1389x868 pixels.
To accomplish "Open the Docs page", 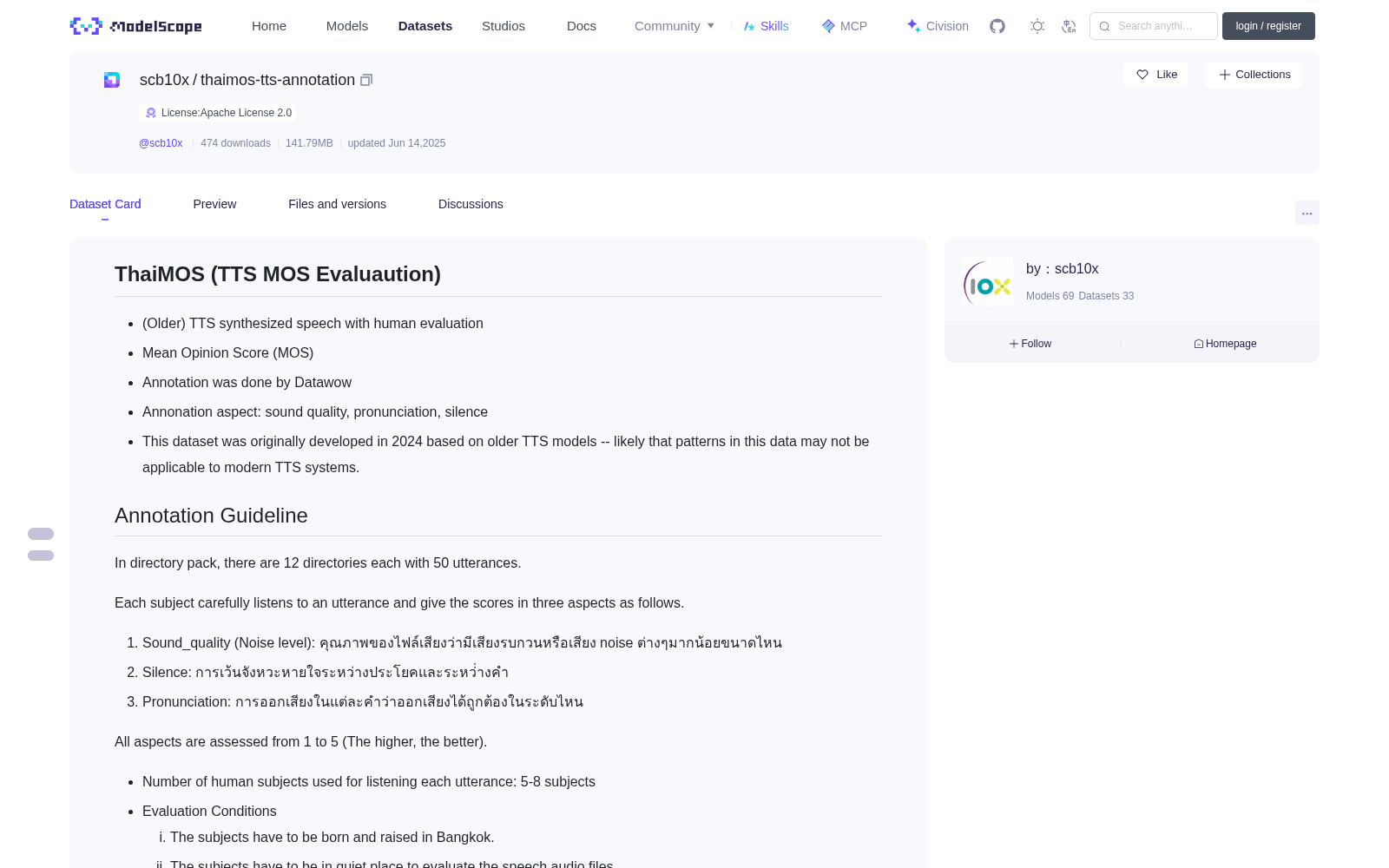I will tap(582, 26).
